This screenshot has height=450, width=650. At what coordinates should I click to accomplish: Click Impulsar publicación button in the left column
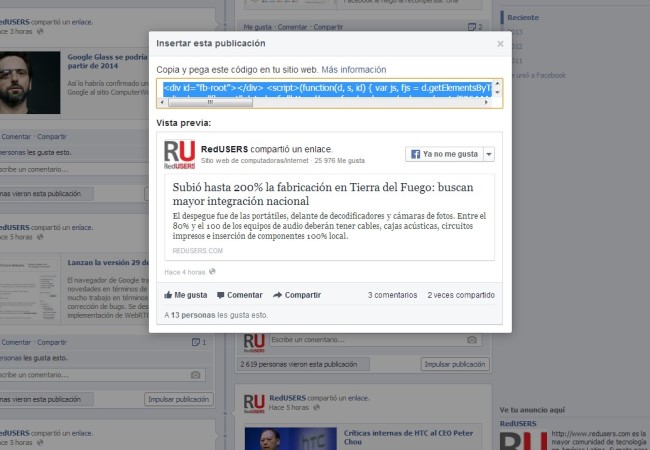pos(179,399)
